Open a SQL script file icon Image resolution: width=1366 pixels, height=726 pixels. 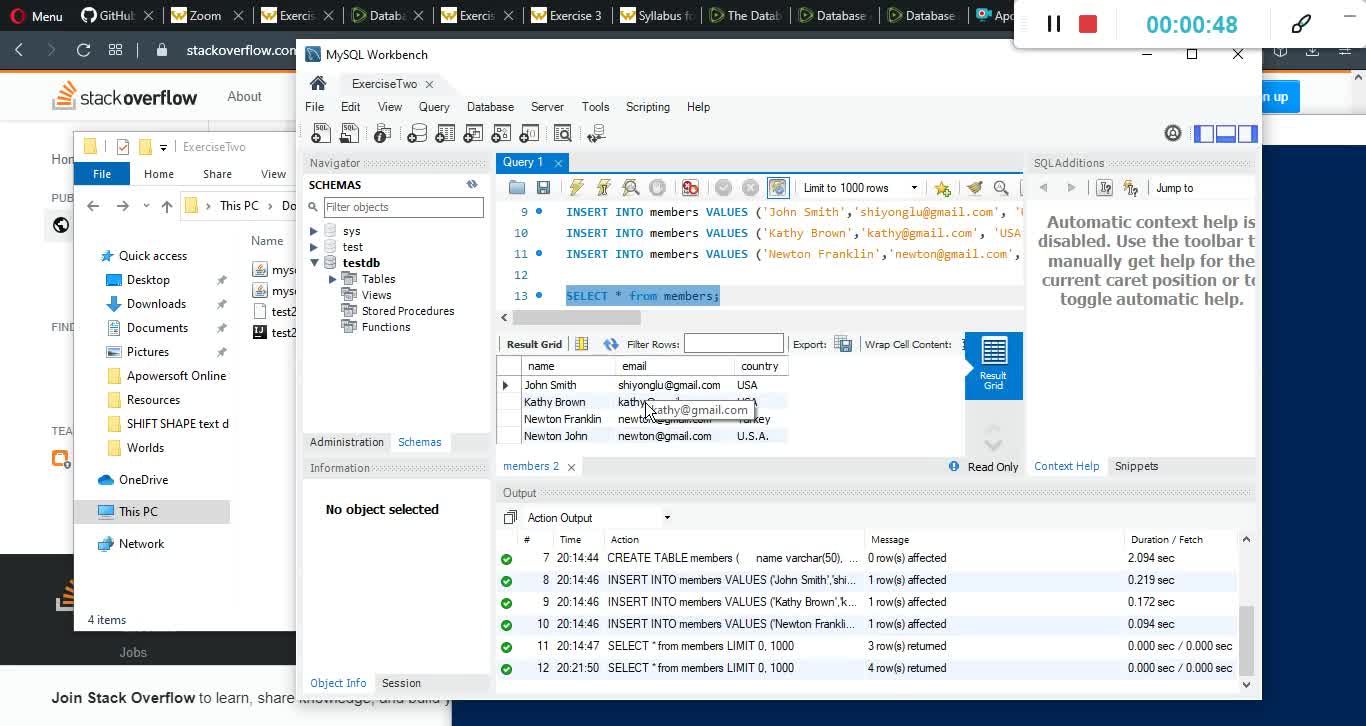[x=349, y=133]
